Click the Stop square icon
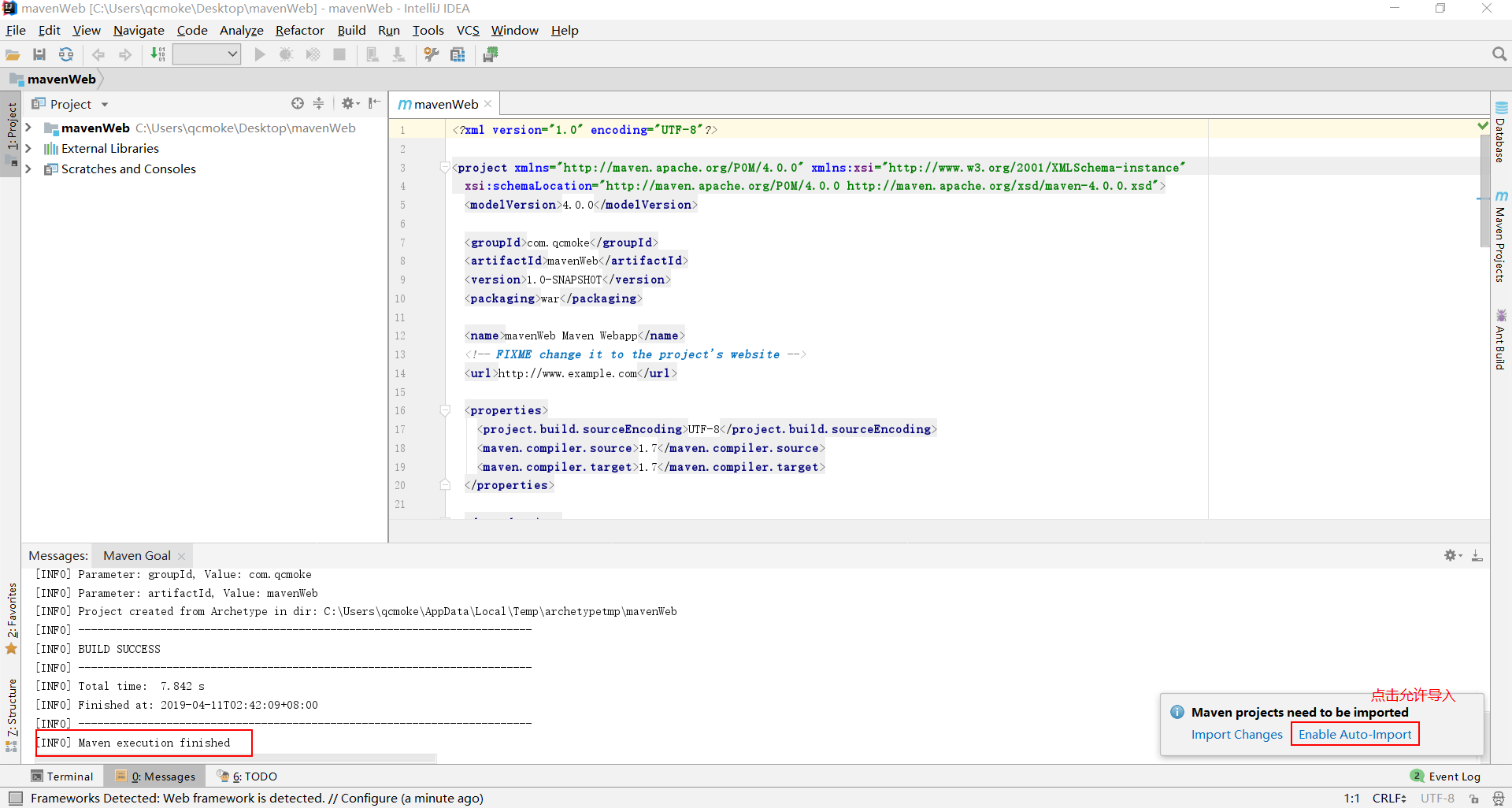This screenshot has width=1512, height=808. [x=339, y=54]
